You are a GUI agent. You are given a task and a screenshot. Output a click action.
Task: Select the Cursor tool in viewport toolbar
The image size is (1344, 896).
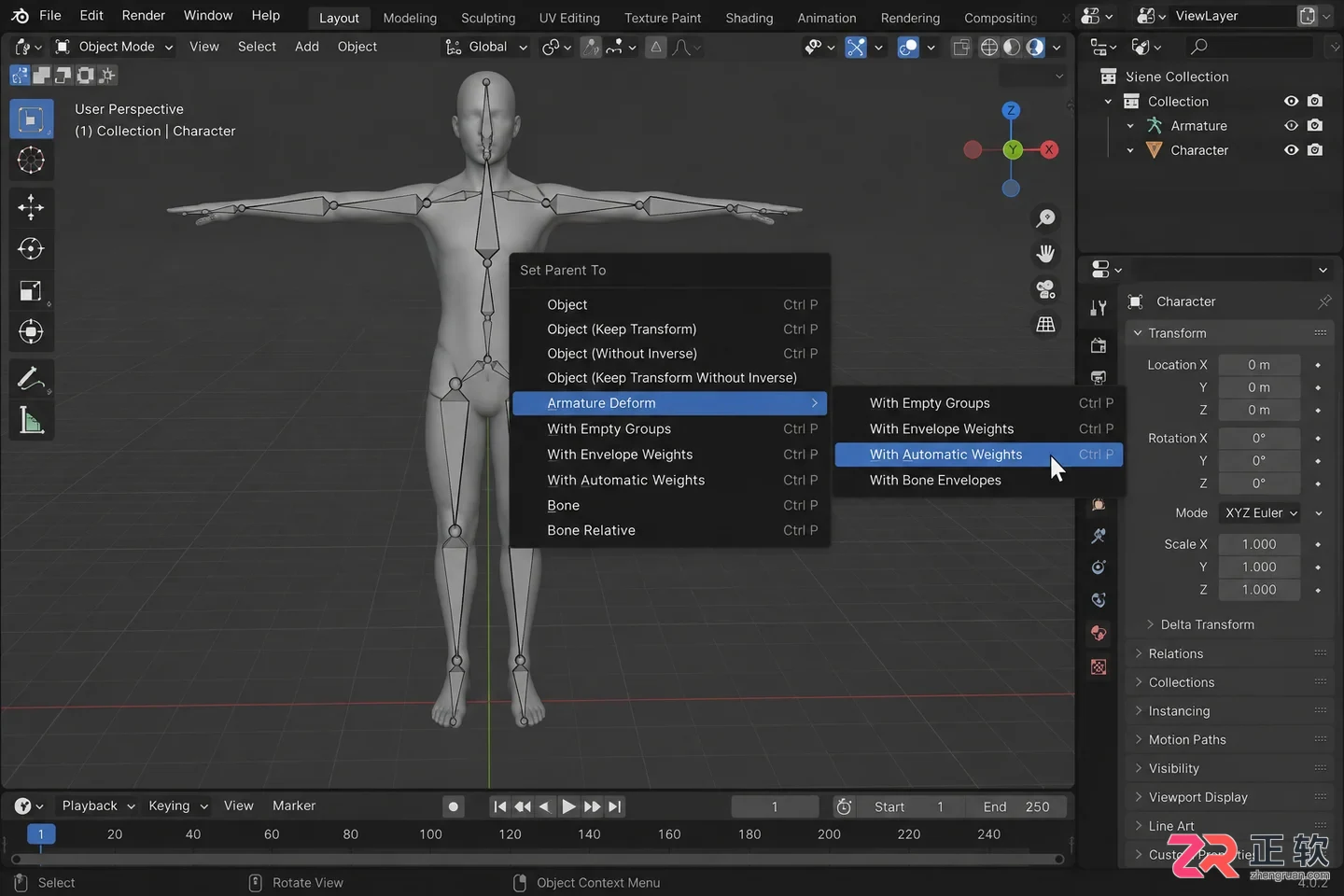31,161
